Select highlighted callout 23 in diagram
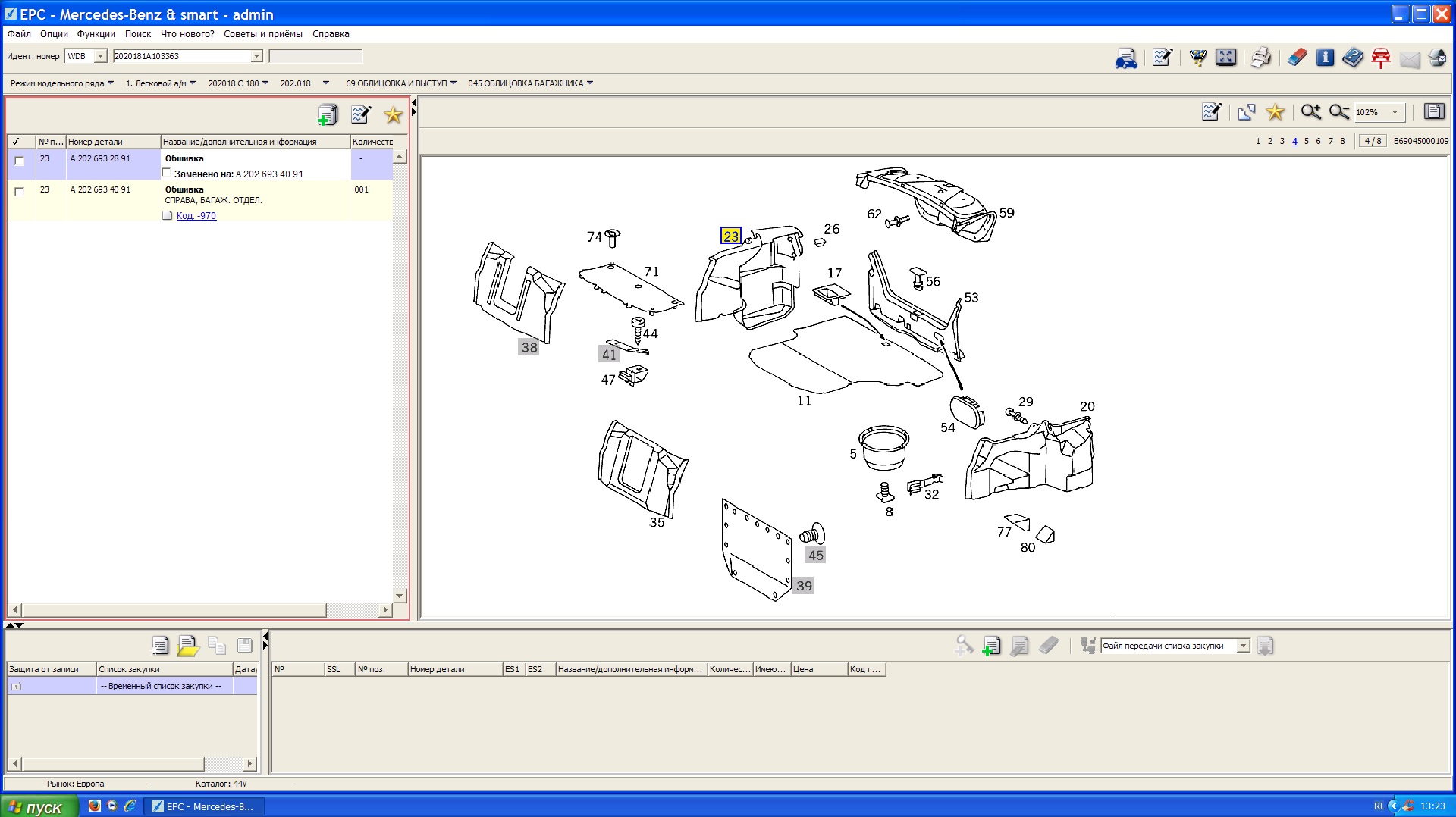Screen dimensions: 1456x817 pyautogui.click(x=731, y=236)
